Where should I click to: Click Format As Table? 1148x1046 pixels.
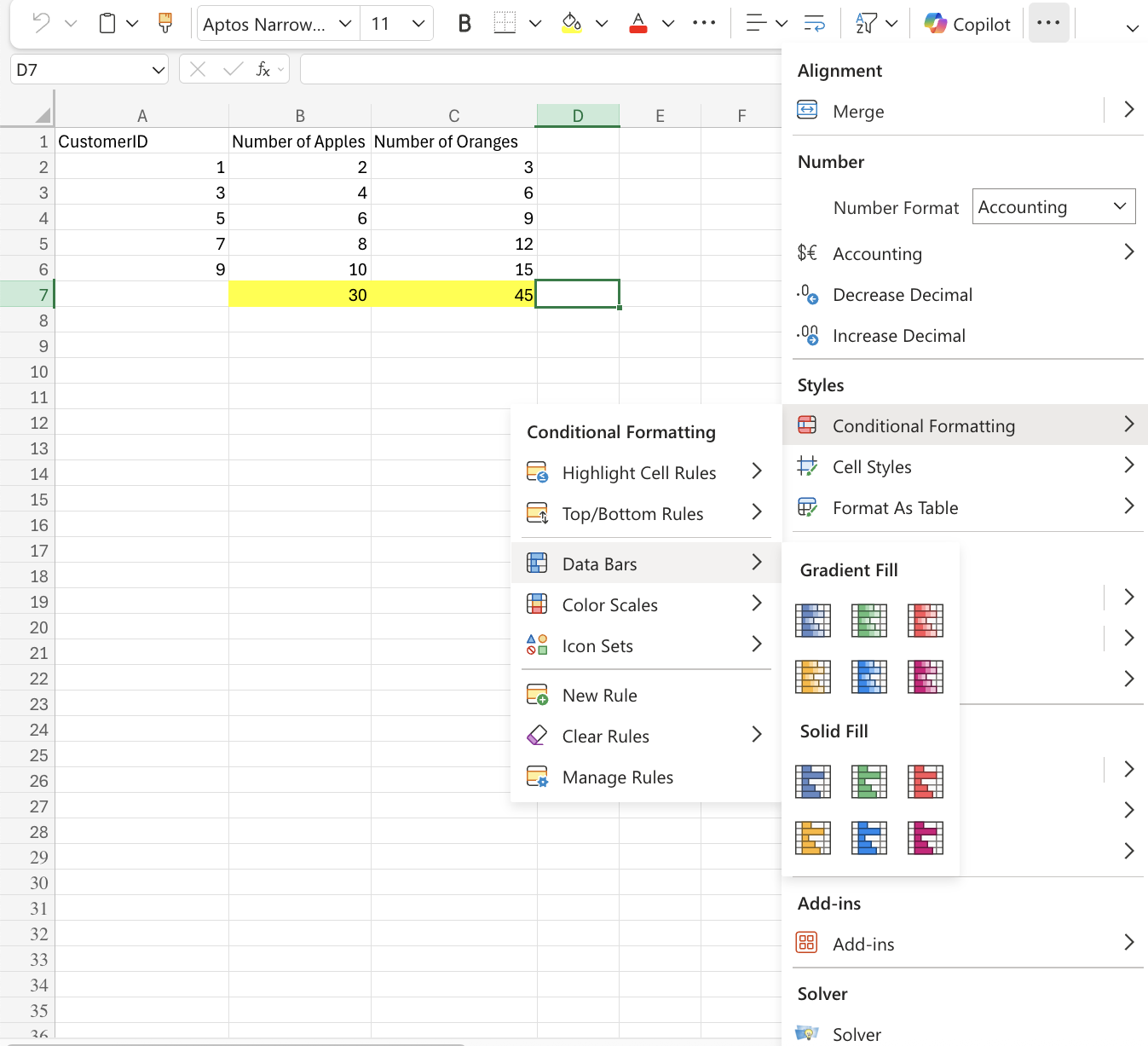896,507
